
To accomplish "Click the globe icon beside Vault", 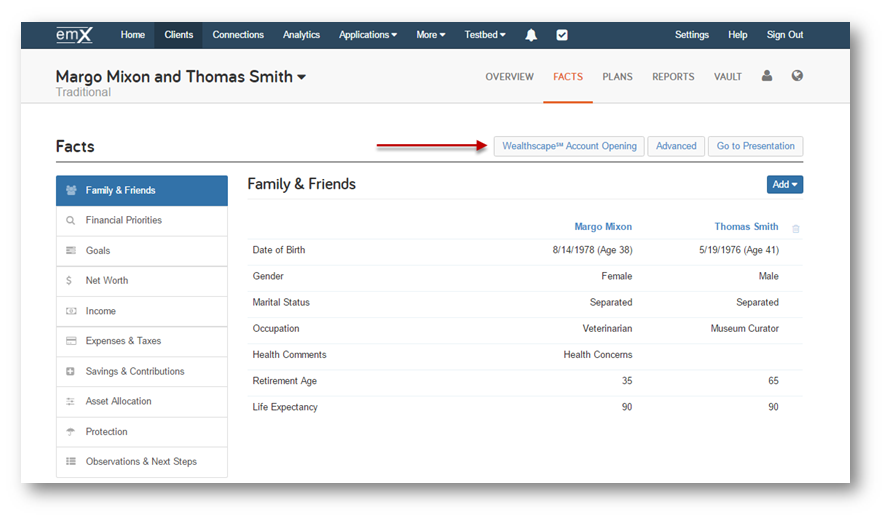I will (x=797, y=76).
